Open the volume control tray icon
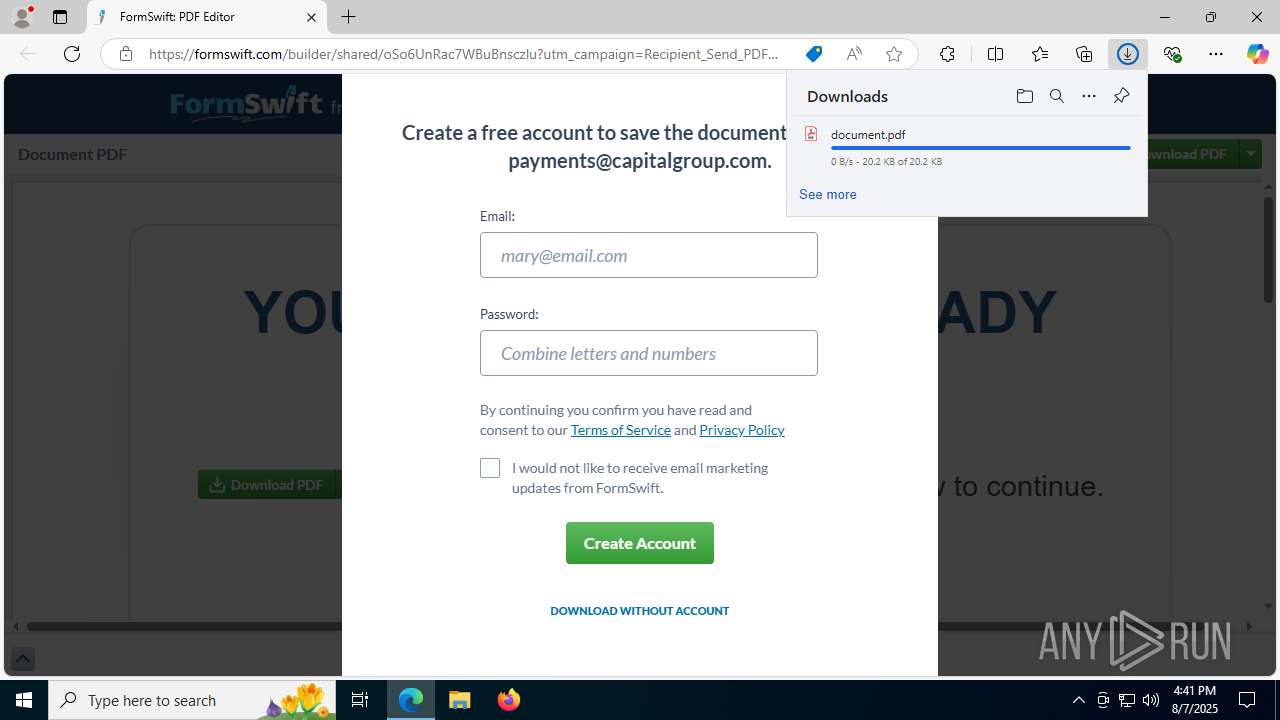The height and width of the screenshot is (720, 1280). (1150, 700)
